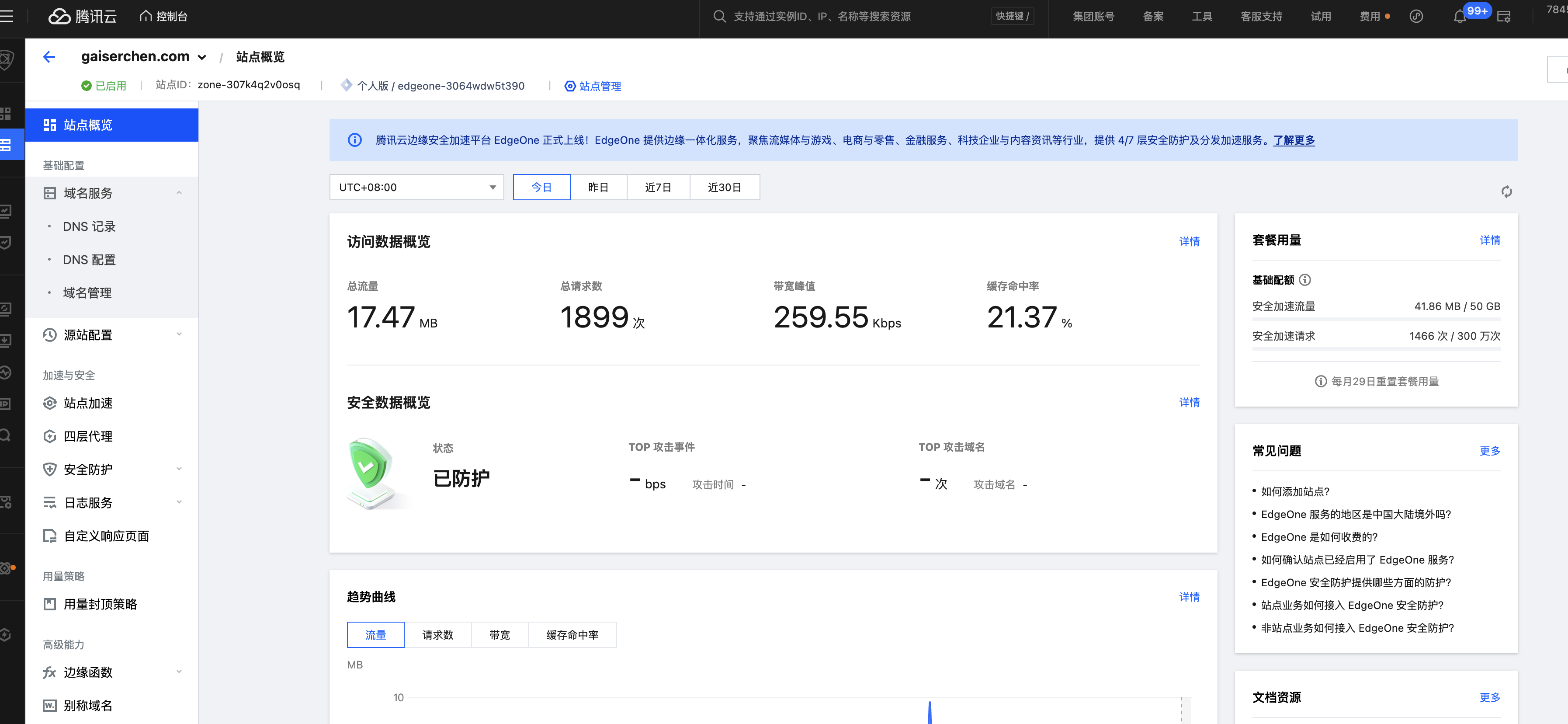
Task: Switch trend chart to 流量 tab
Action: pyautogui.click(x=375, y=635)
